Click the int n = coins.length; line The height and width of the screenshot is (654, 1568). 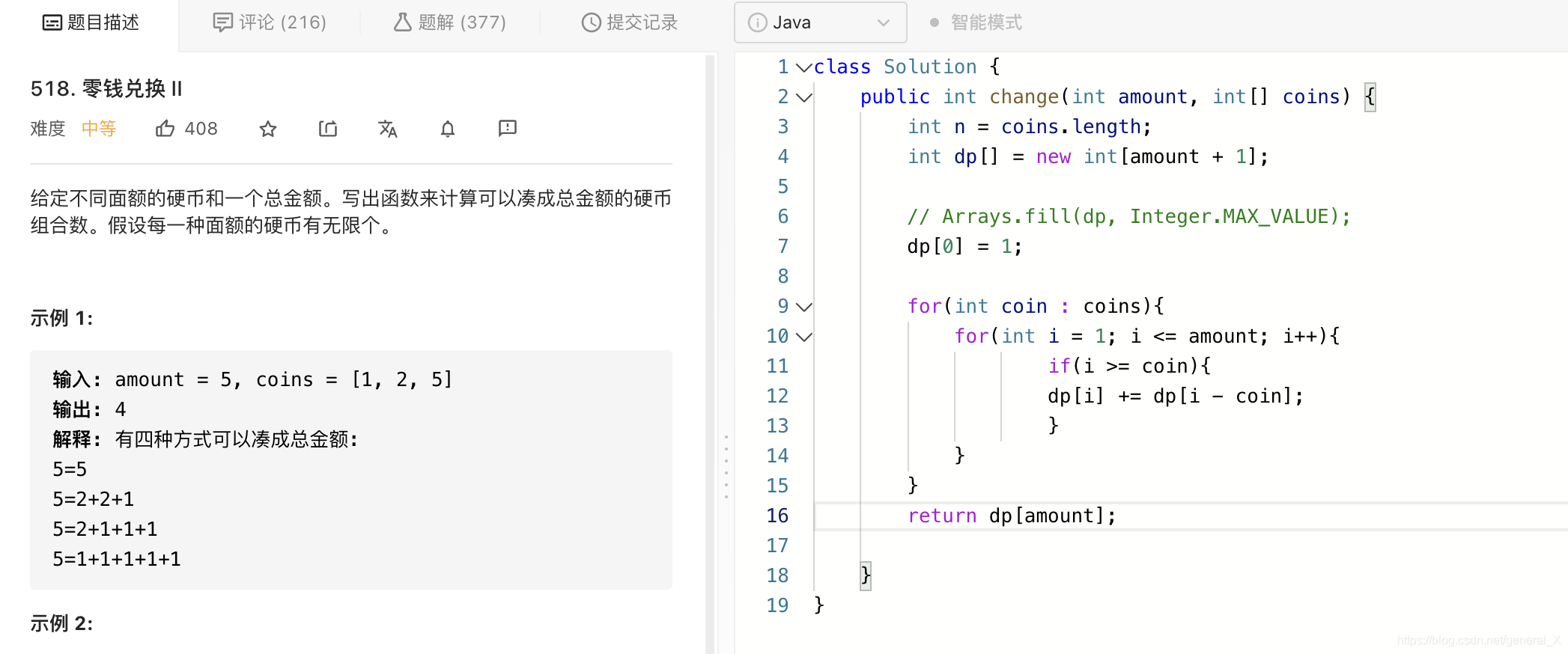click(1030, 126)
